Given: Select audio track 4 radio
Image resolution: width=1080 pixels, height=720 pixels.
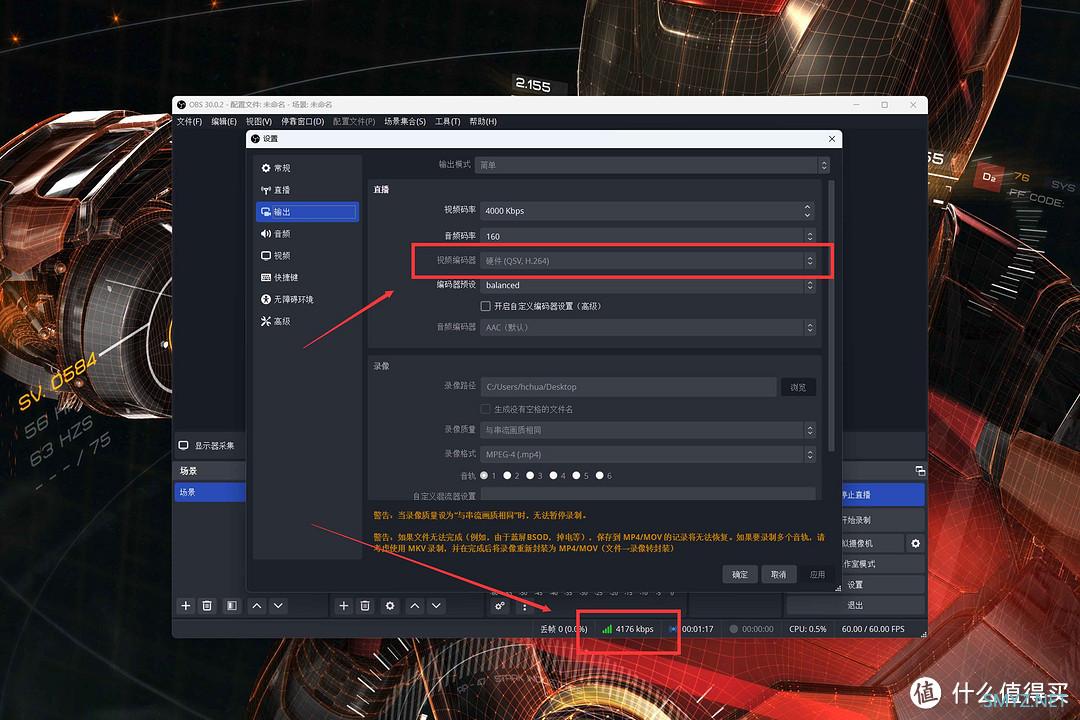Looking at the screenshot, I should (553, 475).
